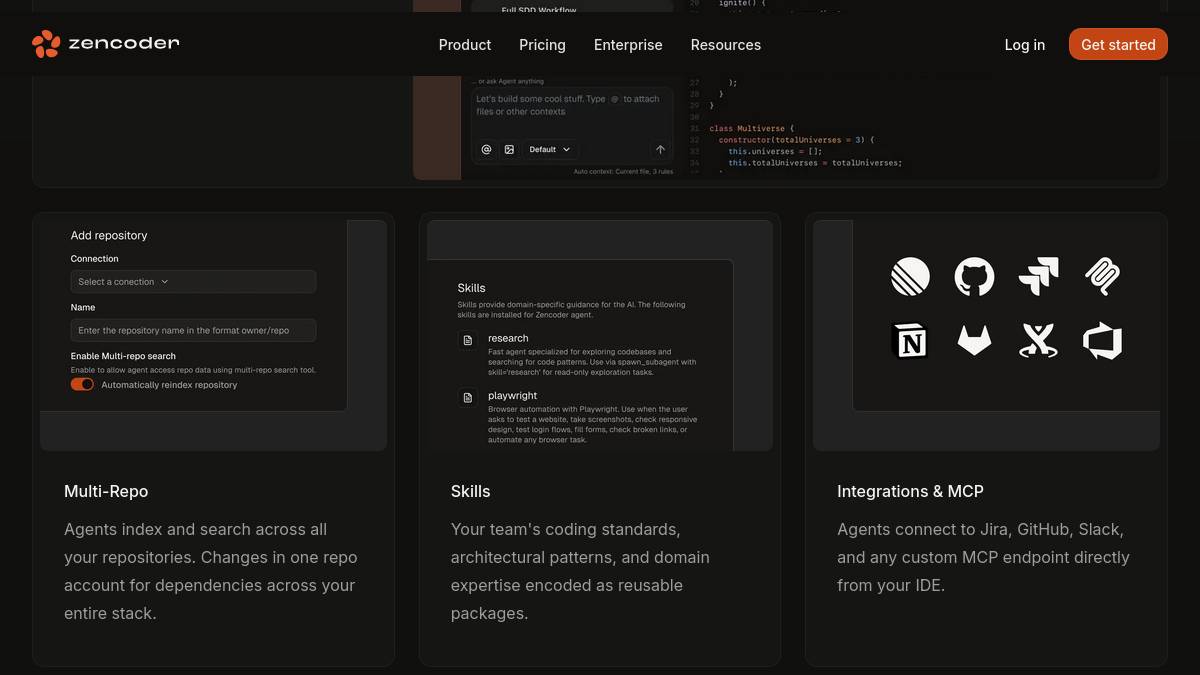Image resolution: width=1200 pixels, height=675 pixels.
Task: Click the Skills panel heading inside preview
Action: 471,288
